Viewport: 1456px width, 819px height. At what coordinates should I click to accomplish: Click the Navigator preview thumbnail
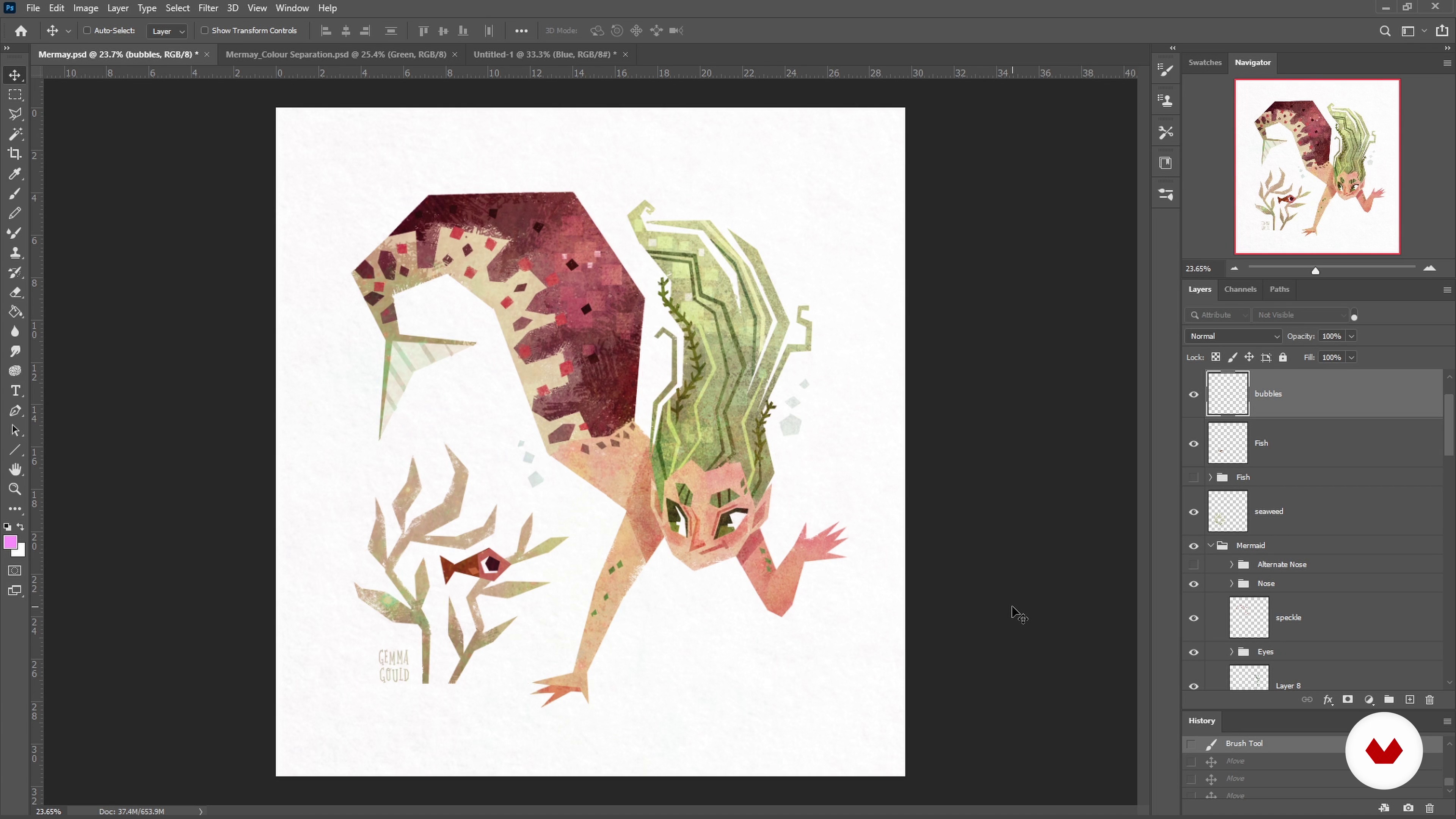pyautogui.click(x=1317, y=167)
